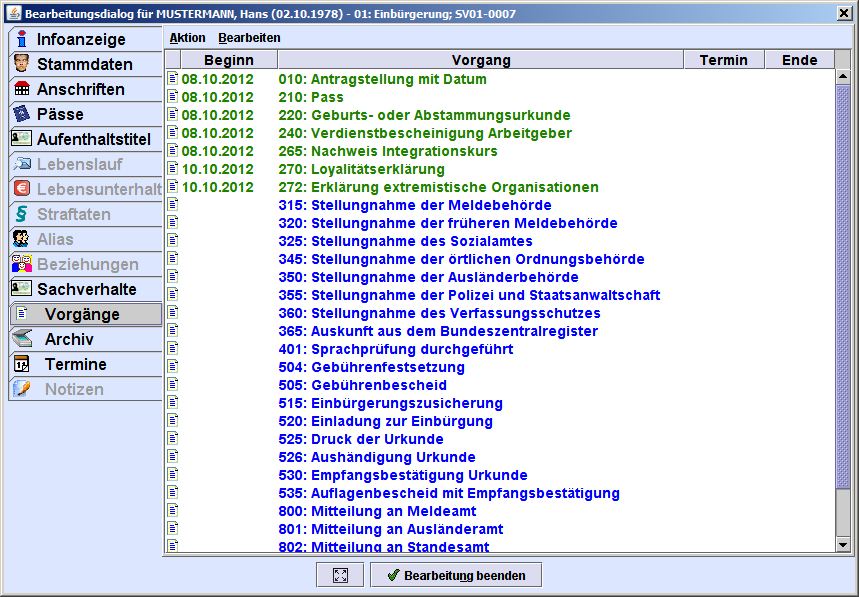Open the Archiv tab
Screen dimensions: 859x597
86,339
